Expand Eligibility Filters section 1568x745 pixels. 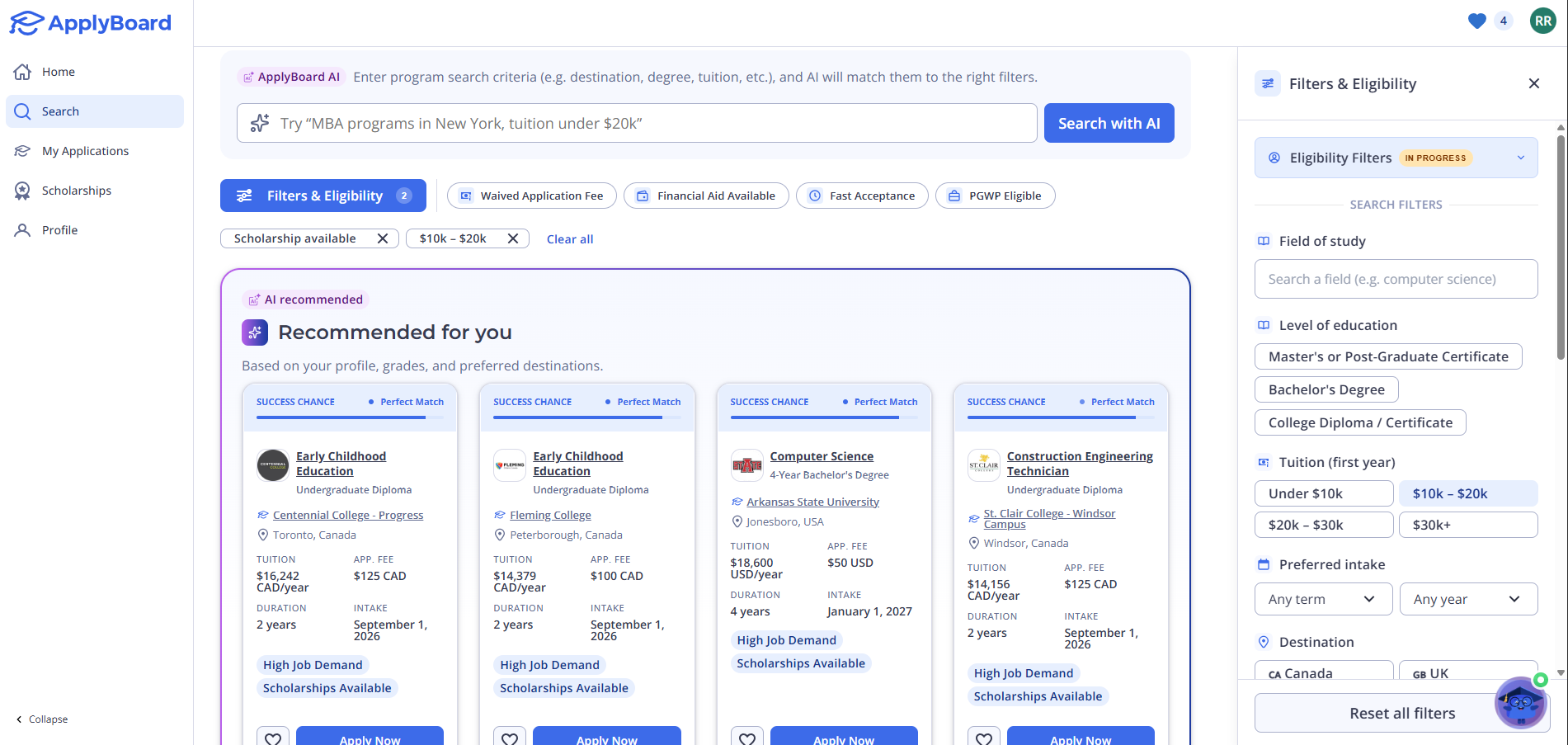(1396, 158)
